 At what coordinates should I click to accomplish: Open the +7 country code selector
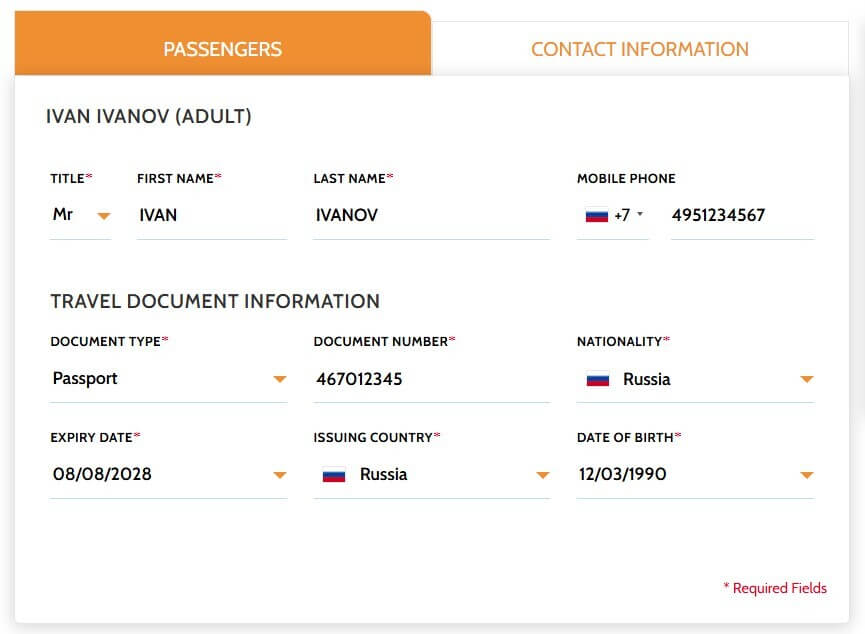point(613,215)
